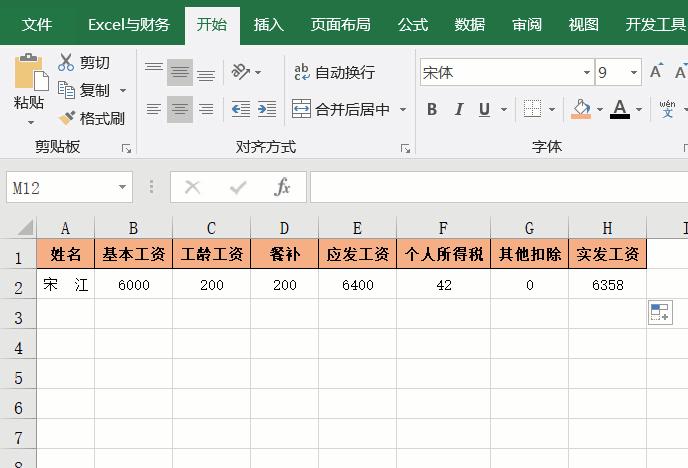Click the font size field showing 9
Viewport: 688px width, 468px height.
(611, 73)
